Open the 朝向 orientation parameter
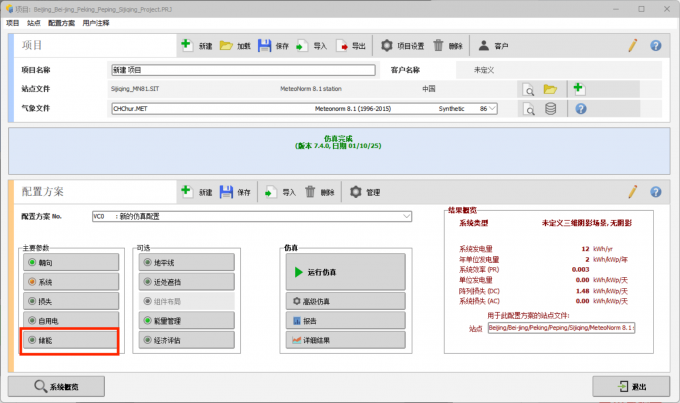This screenshot has height=403, width=680. (x=71, y=262)
